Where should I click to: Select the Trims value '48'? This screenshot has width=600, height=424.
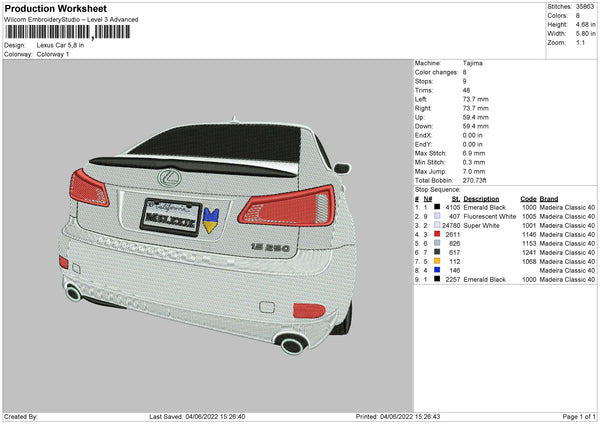coord(466,90)
